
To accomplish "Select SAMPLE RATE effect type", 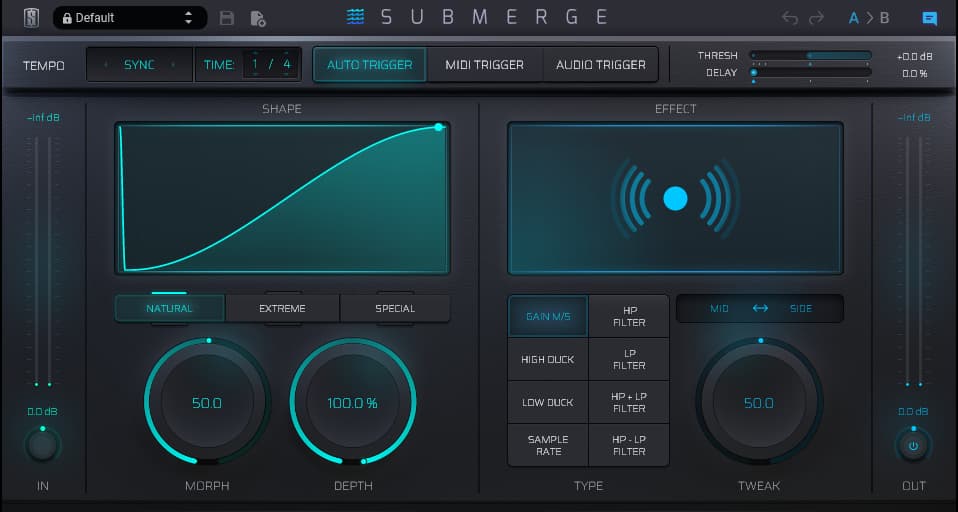I will click(x=548, y=445).
